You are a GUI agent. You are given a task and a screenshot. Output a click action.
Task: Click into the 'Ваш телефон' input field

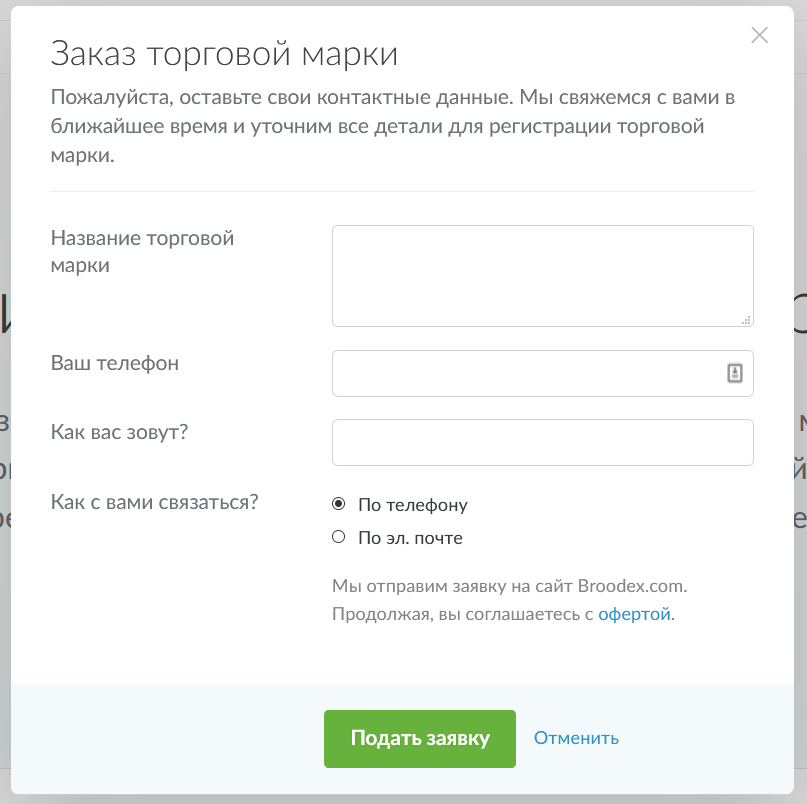[x=525, y=373]
